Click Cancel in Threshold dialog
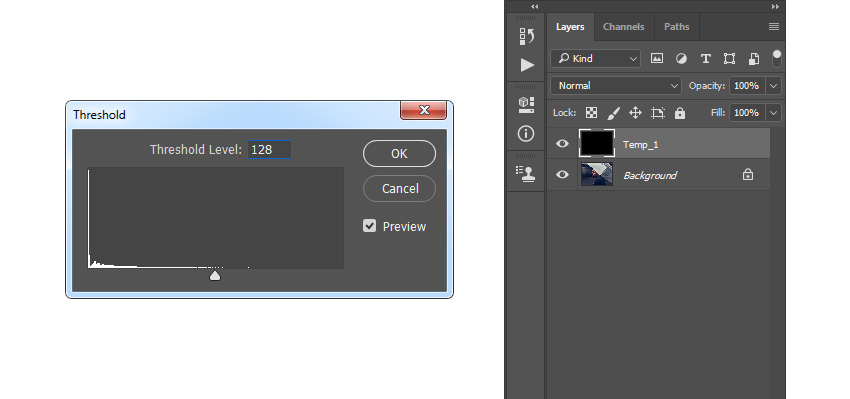Image resolution: width=850 pixels, height=399 pixels. click(400, 189)
